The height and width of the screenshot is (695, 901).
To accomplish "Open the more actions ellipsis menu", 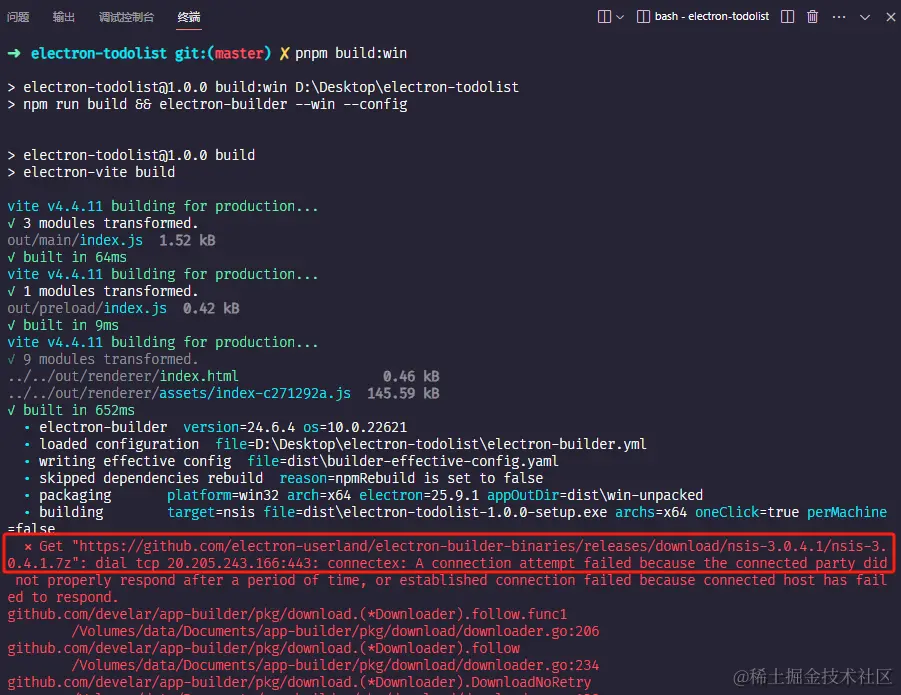I will (839, 17).
